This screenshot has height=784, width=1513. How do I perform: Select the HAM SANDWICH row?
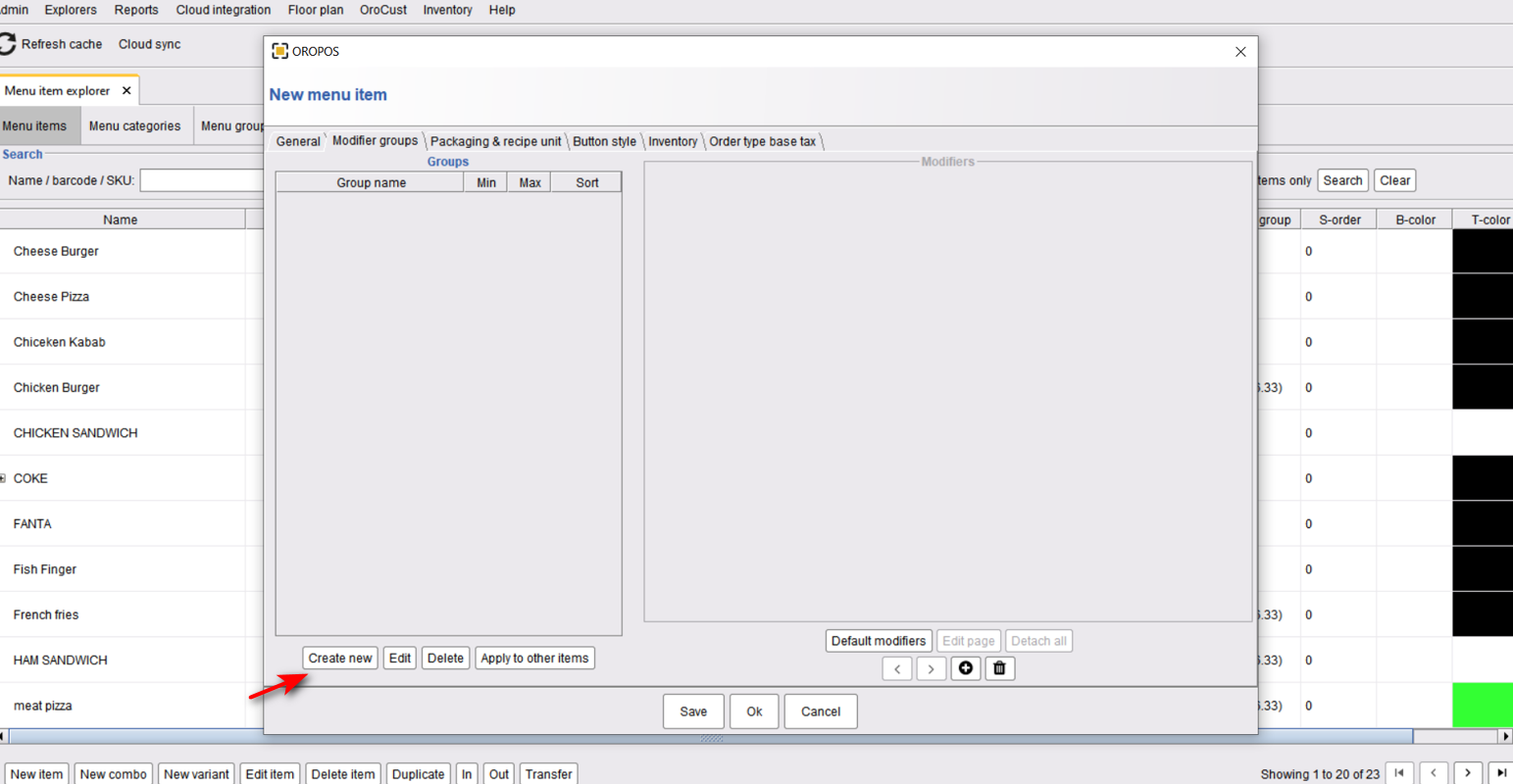click(x=123, y=661)
